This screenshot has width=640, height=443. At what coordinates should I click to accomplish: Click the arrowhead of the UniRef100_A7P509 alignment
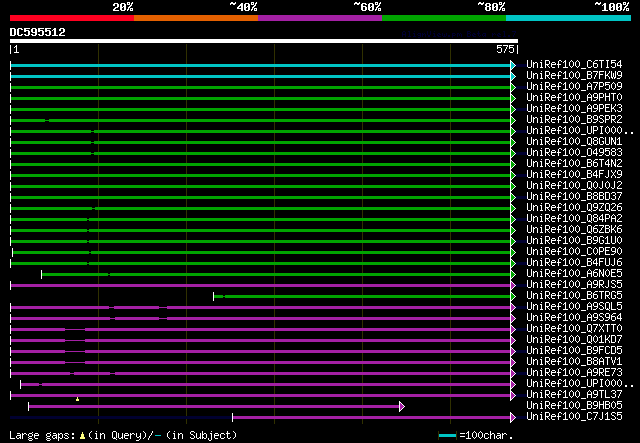(x=514, y=87)
